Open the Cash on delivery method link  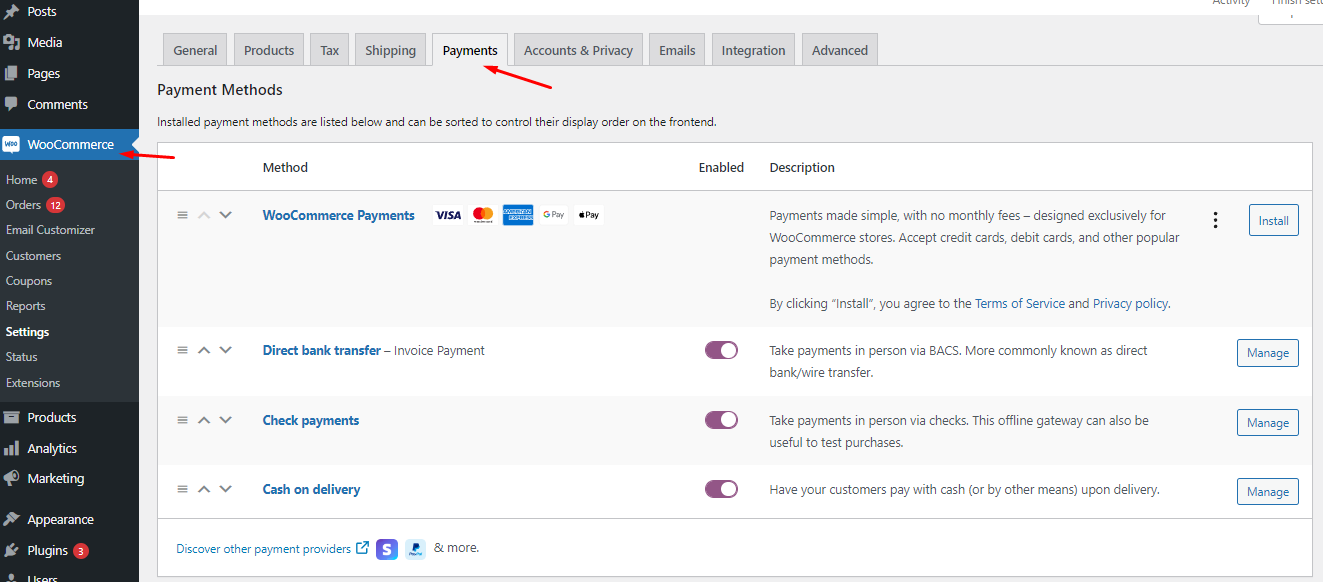(x=311, y=489)
